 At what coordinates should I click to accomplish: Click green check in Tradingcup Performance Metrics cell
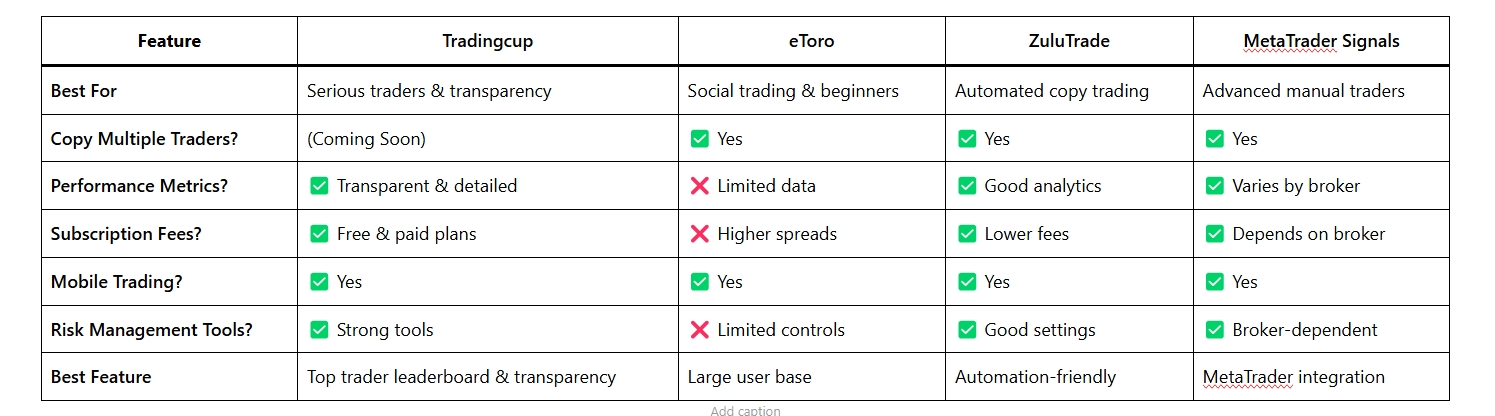click(x=319, y=186)
